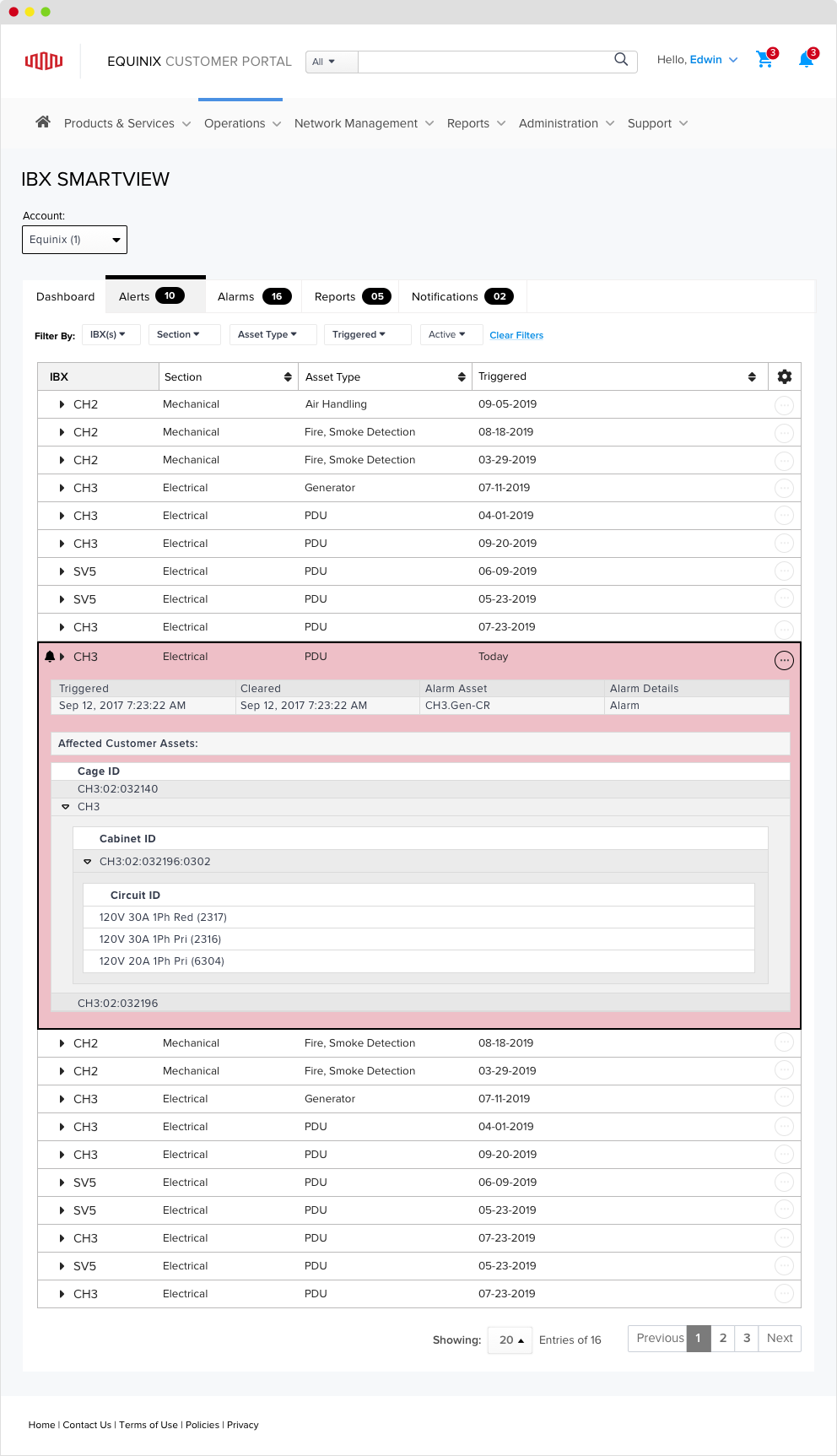Viewport: 837px width, 1456px height.
Task: Sort by Triggered column arrows
Action: pyautogui.click(x=752, y=377)
